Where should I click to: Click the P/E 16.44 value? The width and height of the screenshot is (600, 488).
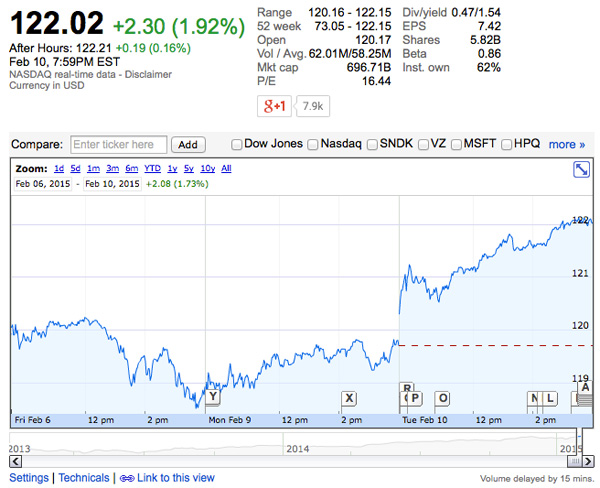pos(377,81)
